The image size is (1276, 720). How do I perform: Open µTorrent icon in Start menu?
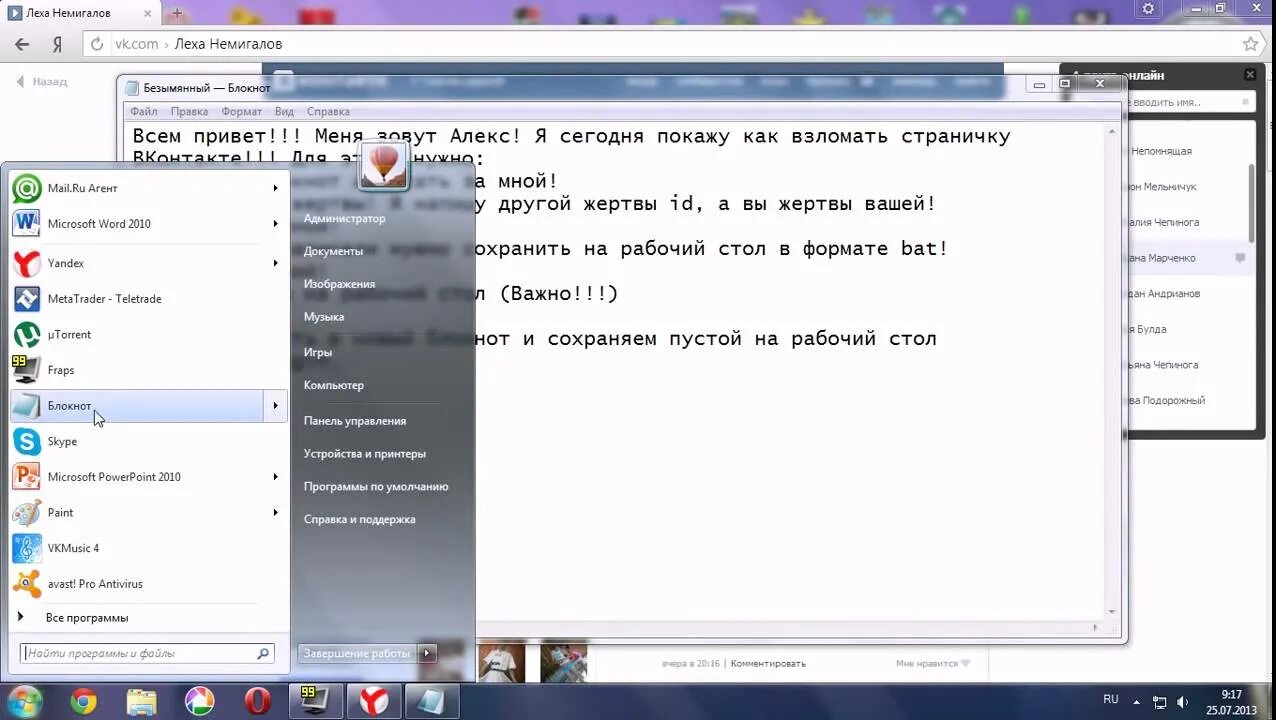[27, 334]
